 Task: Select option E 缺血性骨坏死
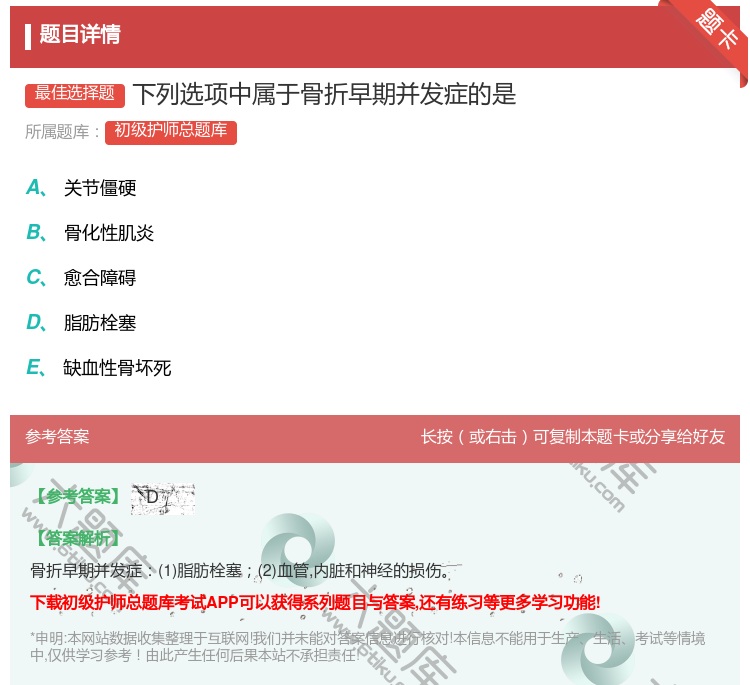coord(99,367)
